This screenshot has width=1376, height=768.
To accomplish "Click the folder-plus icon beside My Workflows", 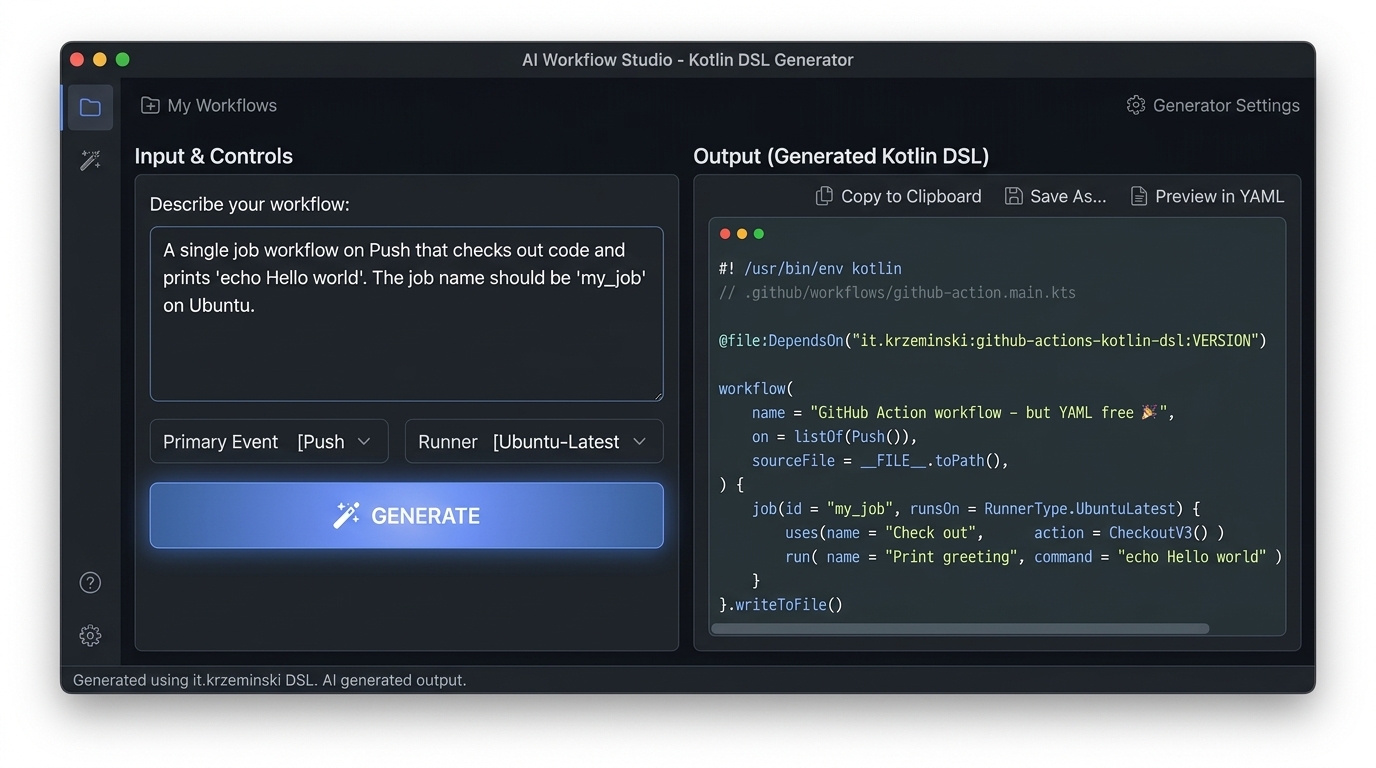I will click(150, 104).
